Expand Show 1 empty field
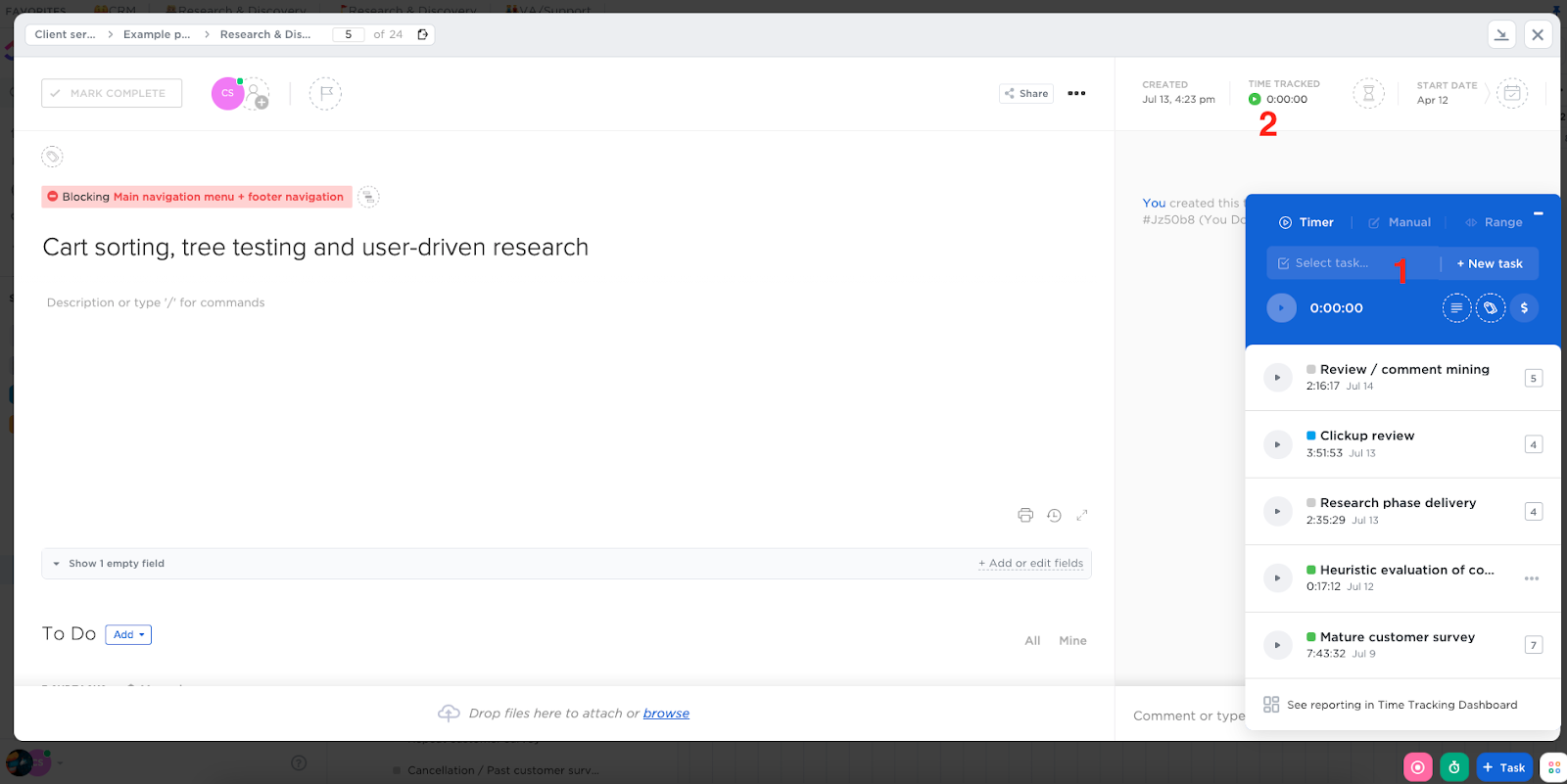This screenshot has height=784, width=1567. click(109, 564)
